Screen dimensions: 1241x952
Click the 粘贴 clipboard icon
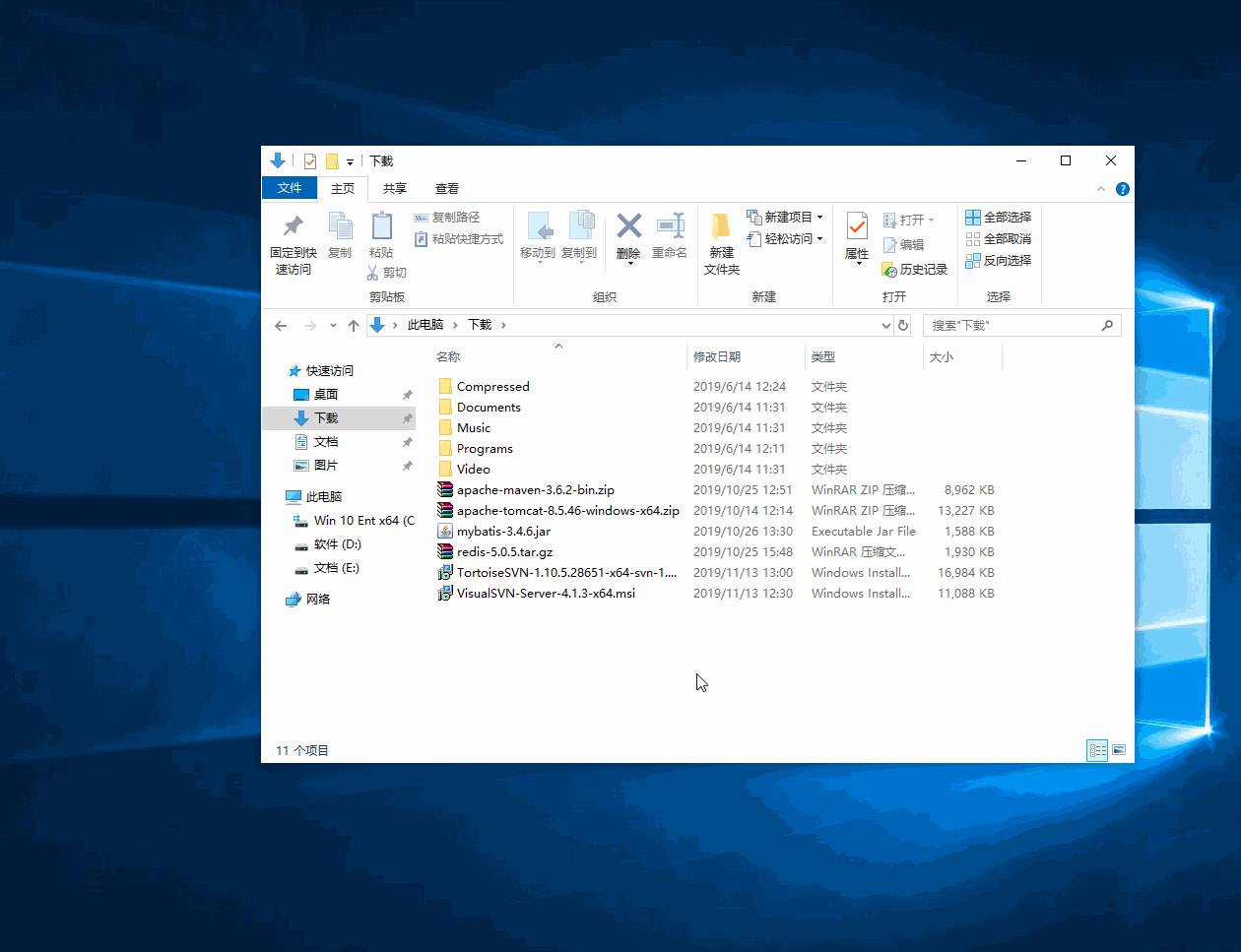(x=381, y=225)
